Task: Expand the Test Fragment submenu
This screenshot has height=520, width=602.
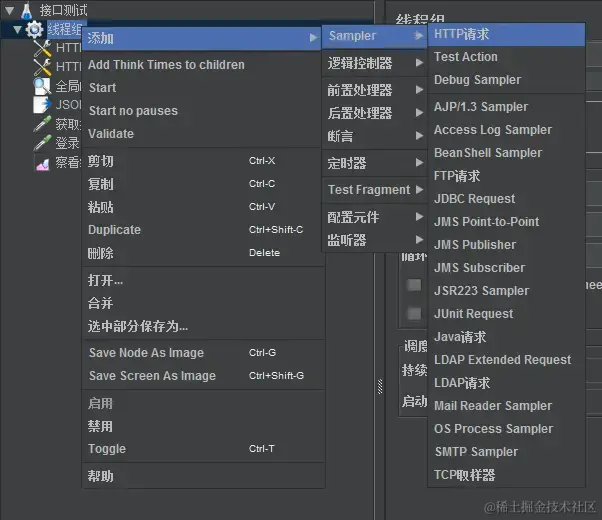Action: tap(374, 190)
